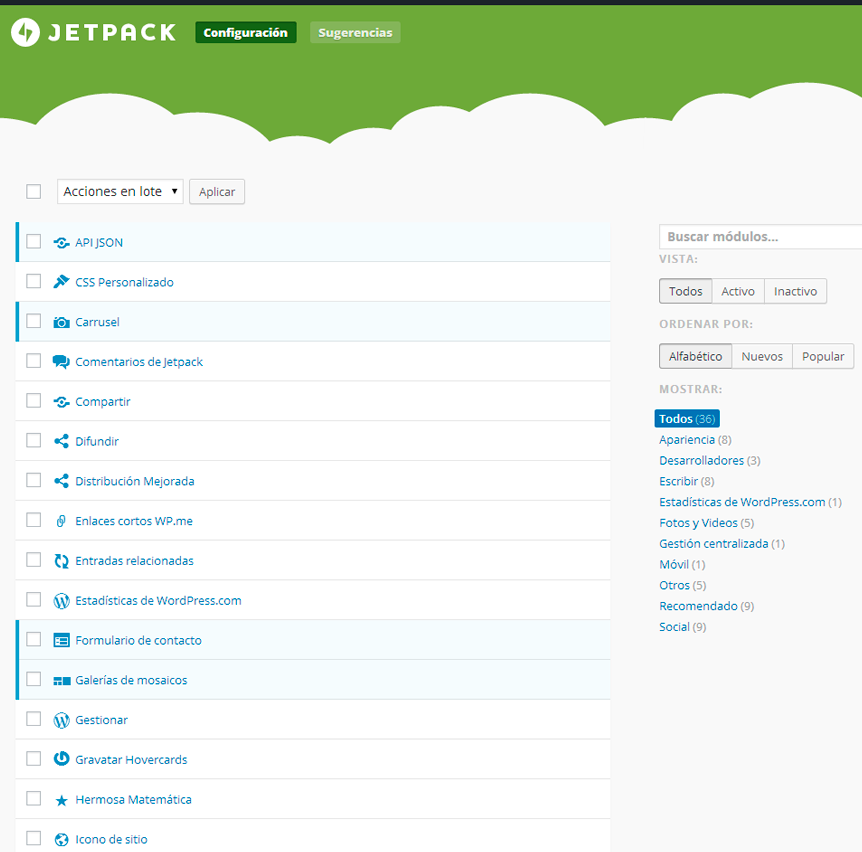Filter the view by Inactivo modules
862x852 pixels.
click(x=795, y=291)
